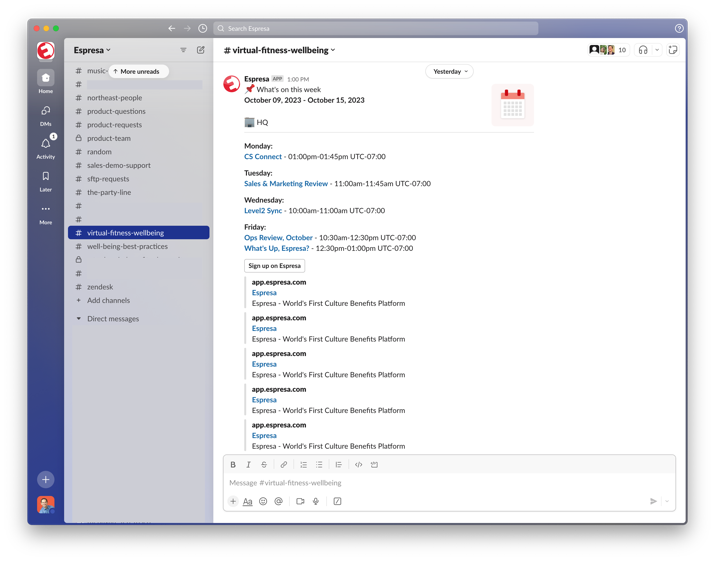The image size is (715, 565).
Task: Open Level2 Sync event link
Action: click(x=263, y=210)
